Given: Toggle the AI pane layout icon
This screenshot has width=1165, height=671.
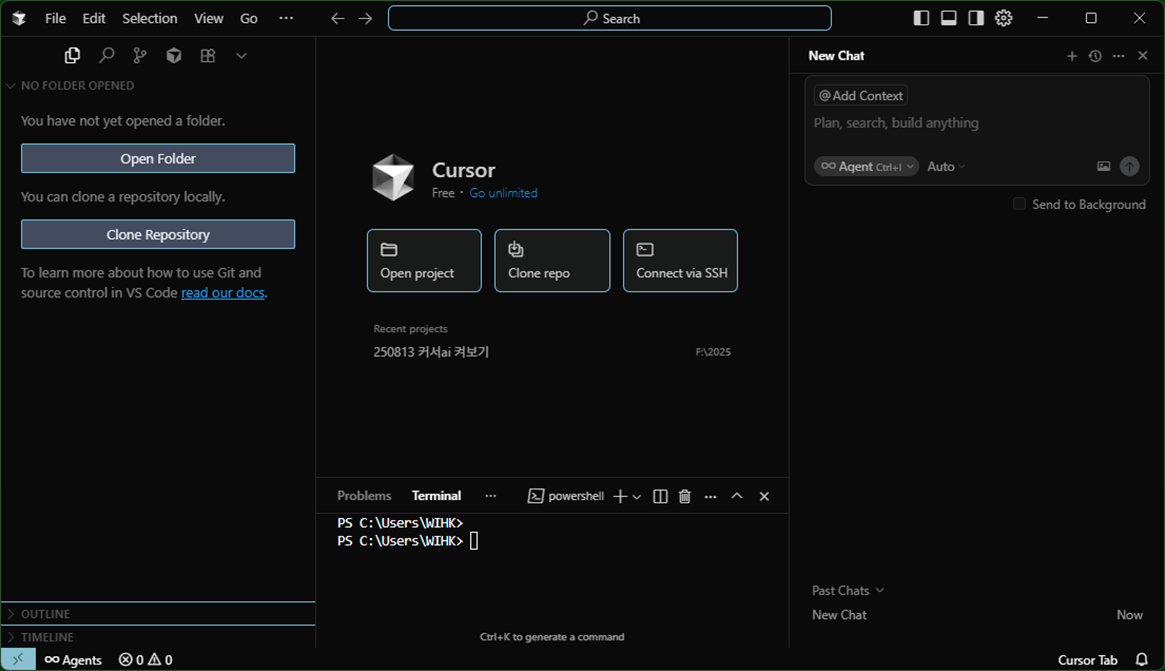Looking at the screenshot, I should point(976,18).
